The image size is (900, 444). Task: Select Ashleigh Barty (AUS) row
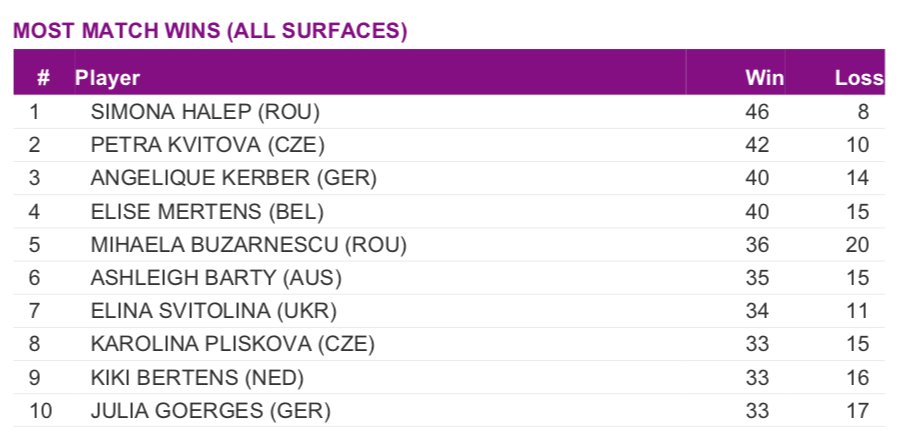click(217, 277)
